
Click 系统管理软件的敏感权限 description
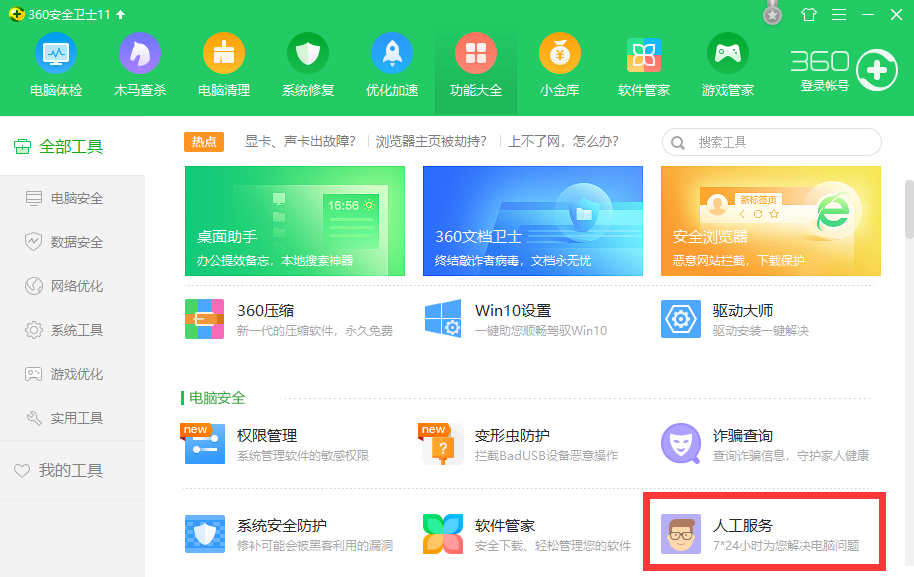click(x=303, y=456)
